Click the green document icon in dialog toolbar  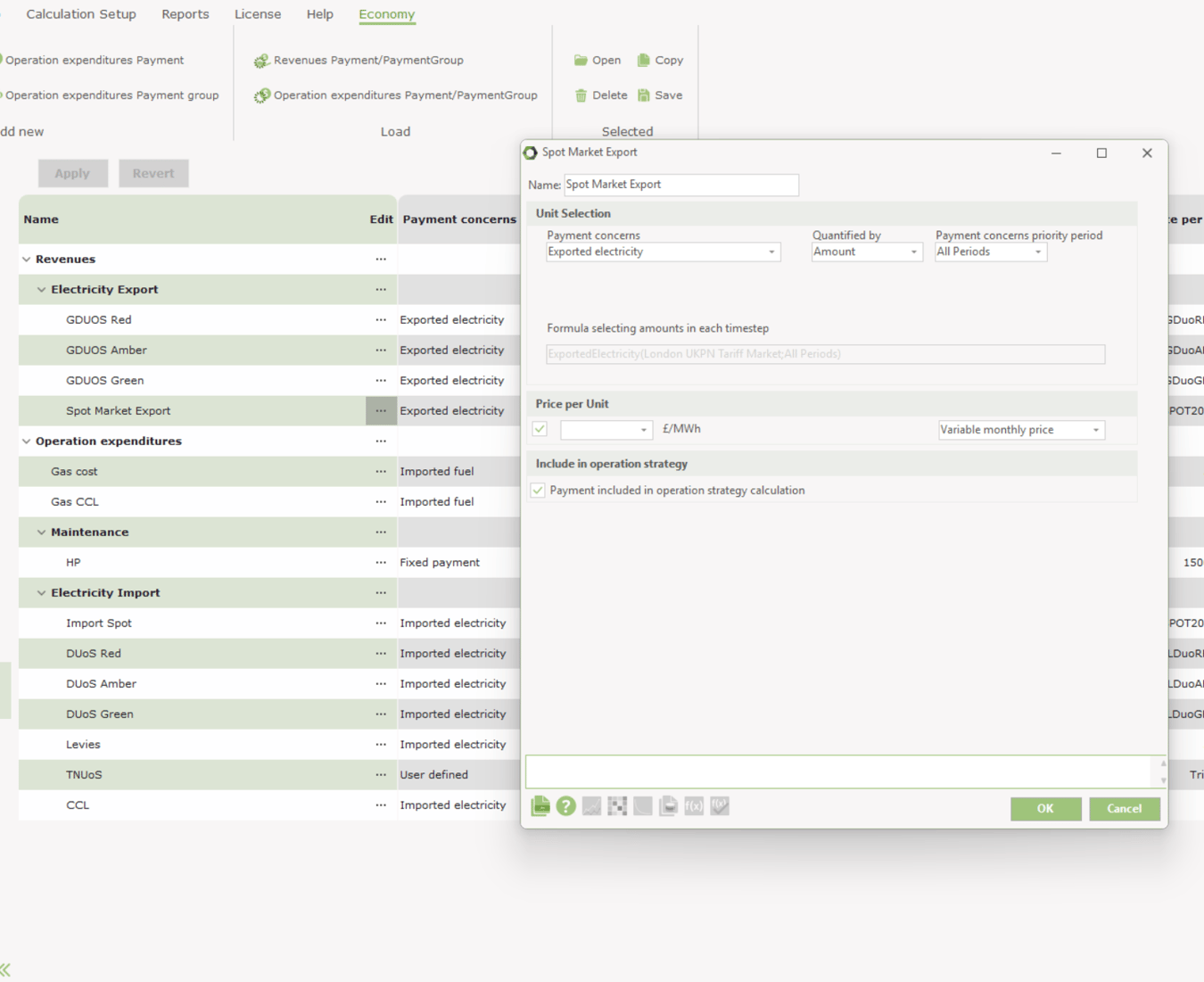coord(540,806)
